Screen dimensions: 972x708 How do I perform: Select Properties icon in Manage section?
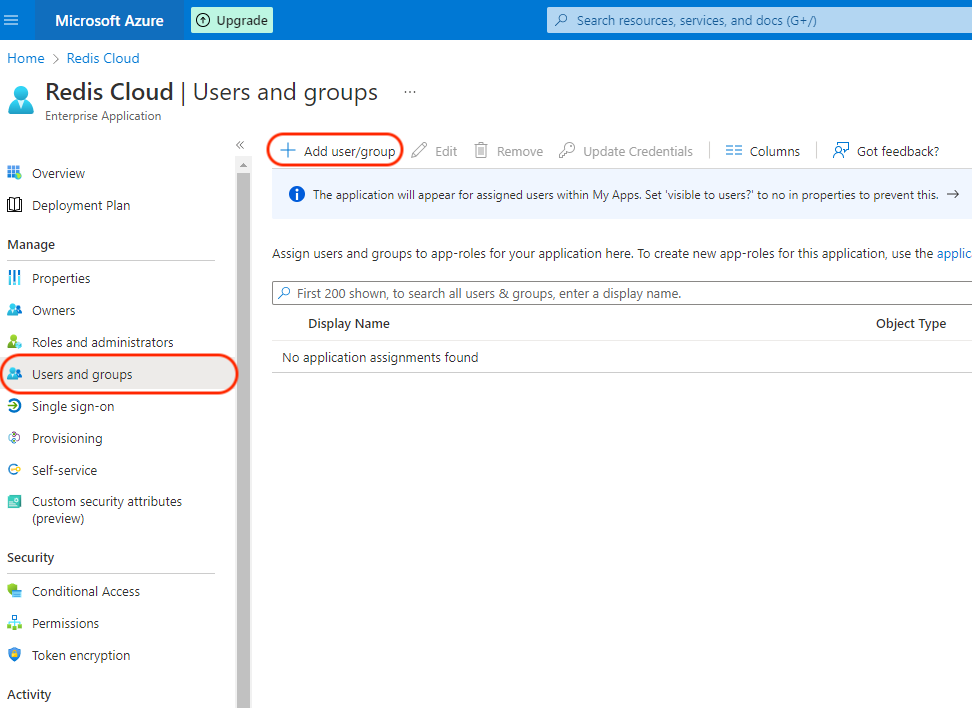(15, 278)
